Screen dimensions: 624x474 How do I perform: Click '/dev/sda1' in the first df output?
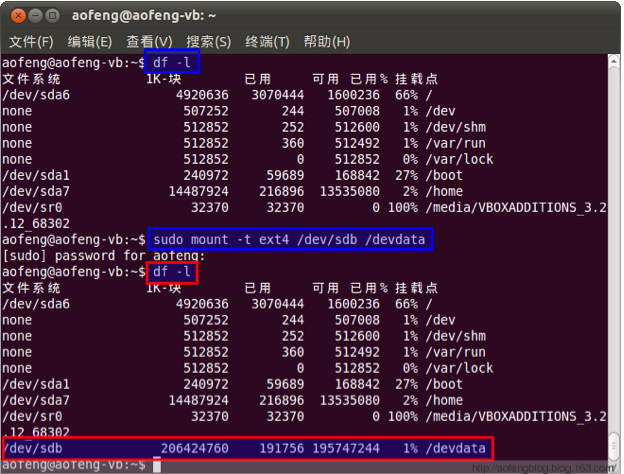(36, 176)
